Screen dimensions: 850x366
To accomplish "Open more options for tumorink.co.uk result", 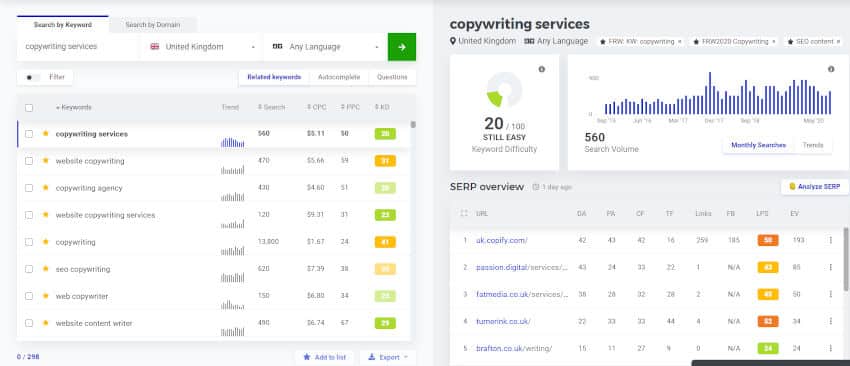I will (x=830, y=321).
